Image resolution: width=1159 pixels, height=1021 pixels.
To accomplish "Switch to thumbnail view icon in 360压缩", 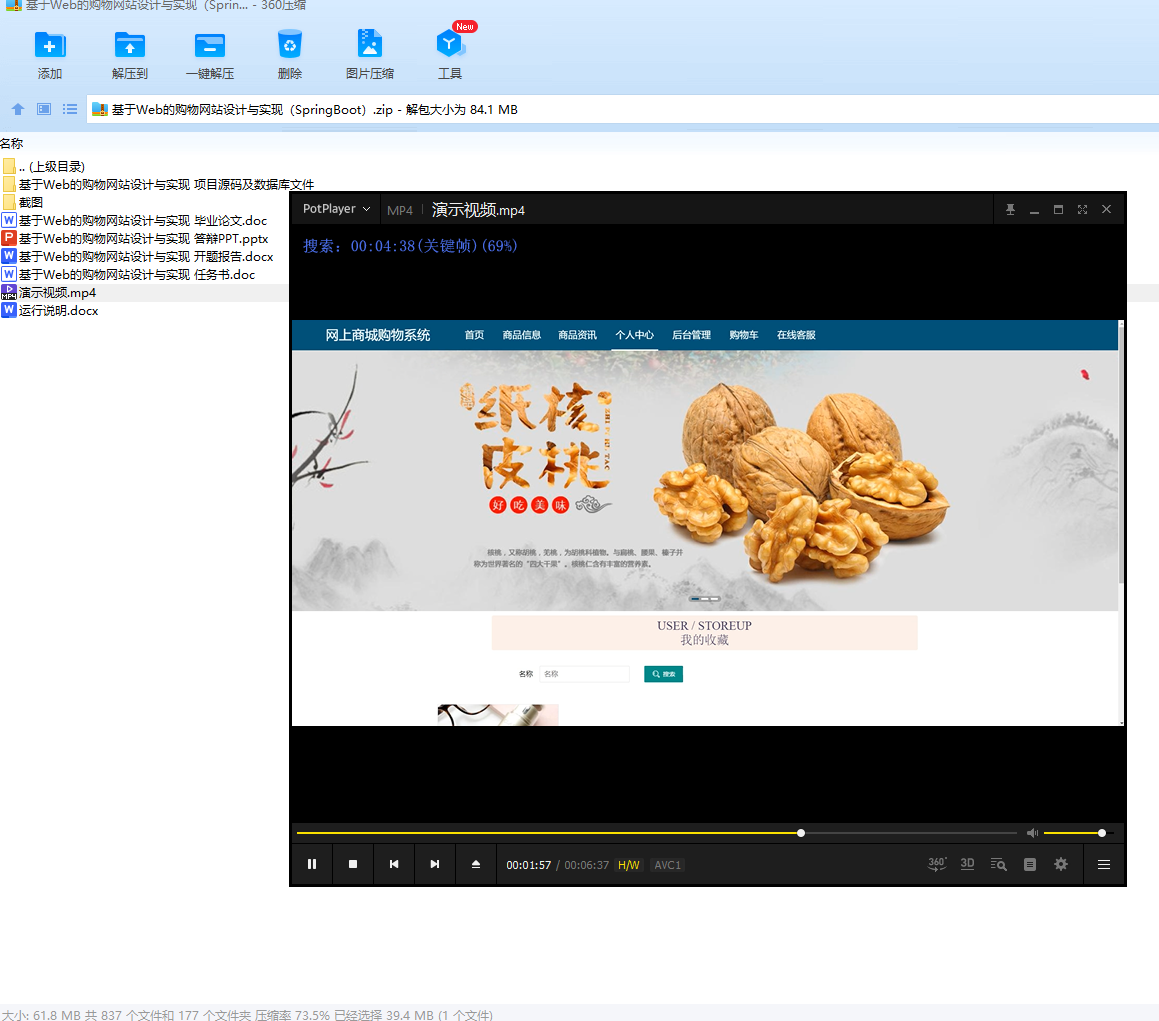I will (x=44, y=109).
